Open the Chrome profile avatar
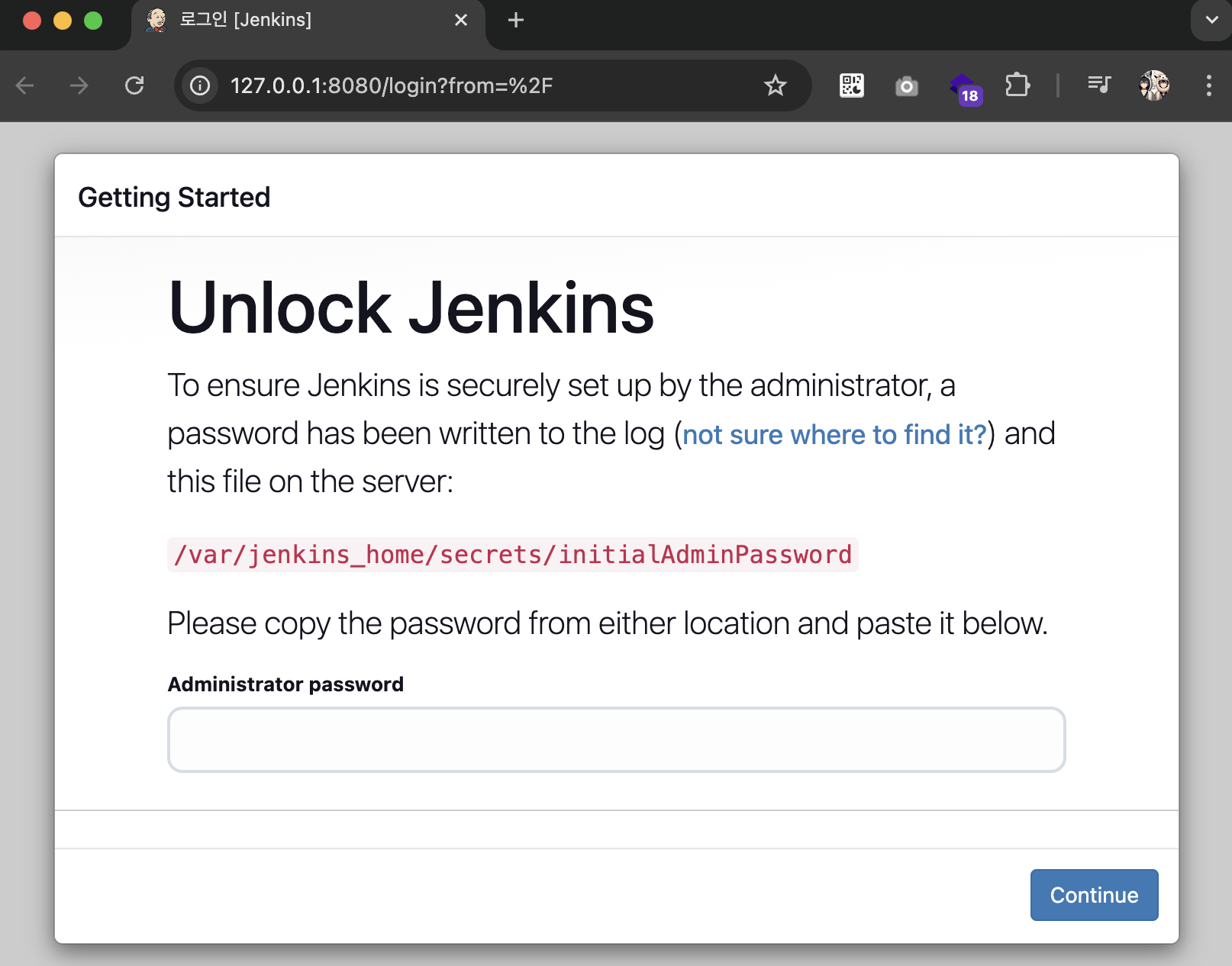The width and height of the screenshot is (1232, 966). [1154, 85]
